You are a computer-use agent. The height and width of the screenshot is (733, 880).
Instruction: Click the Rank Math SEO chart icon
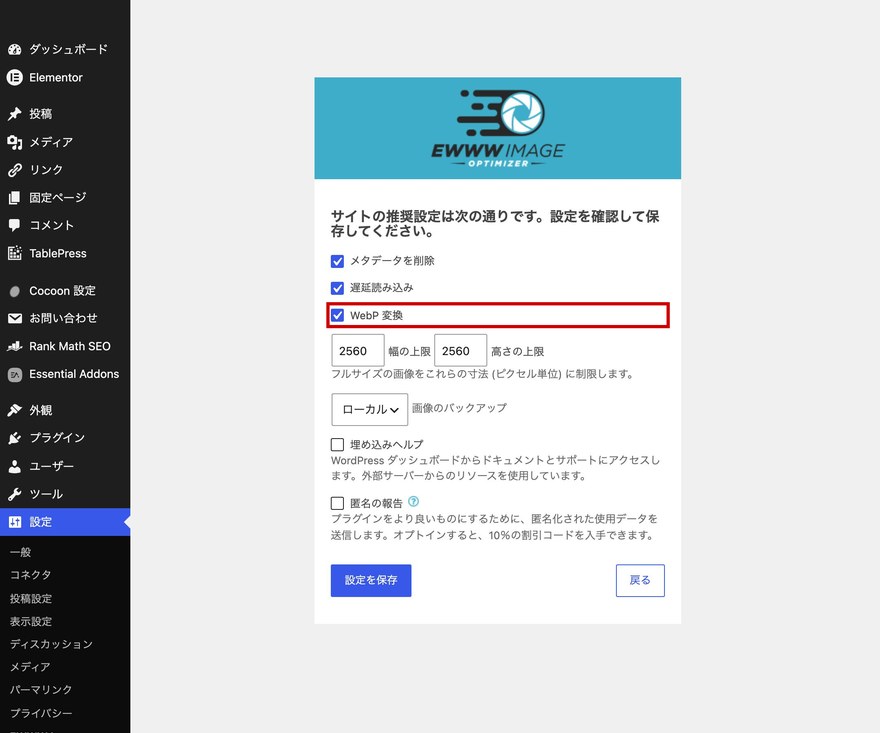[15, 346]
